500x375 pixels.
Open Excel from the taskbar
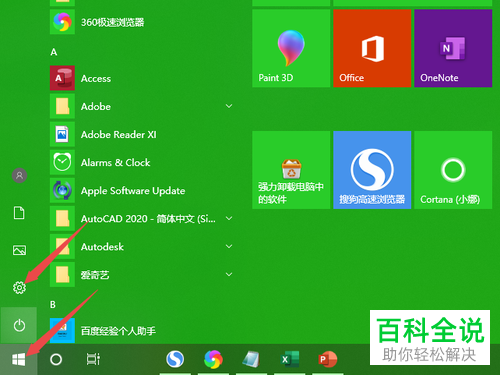[x=290, y=359]
